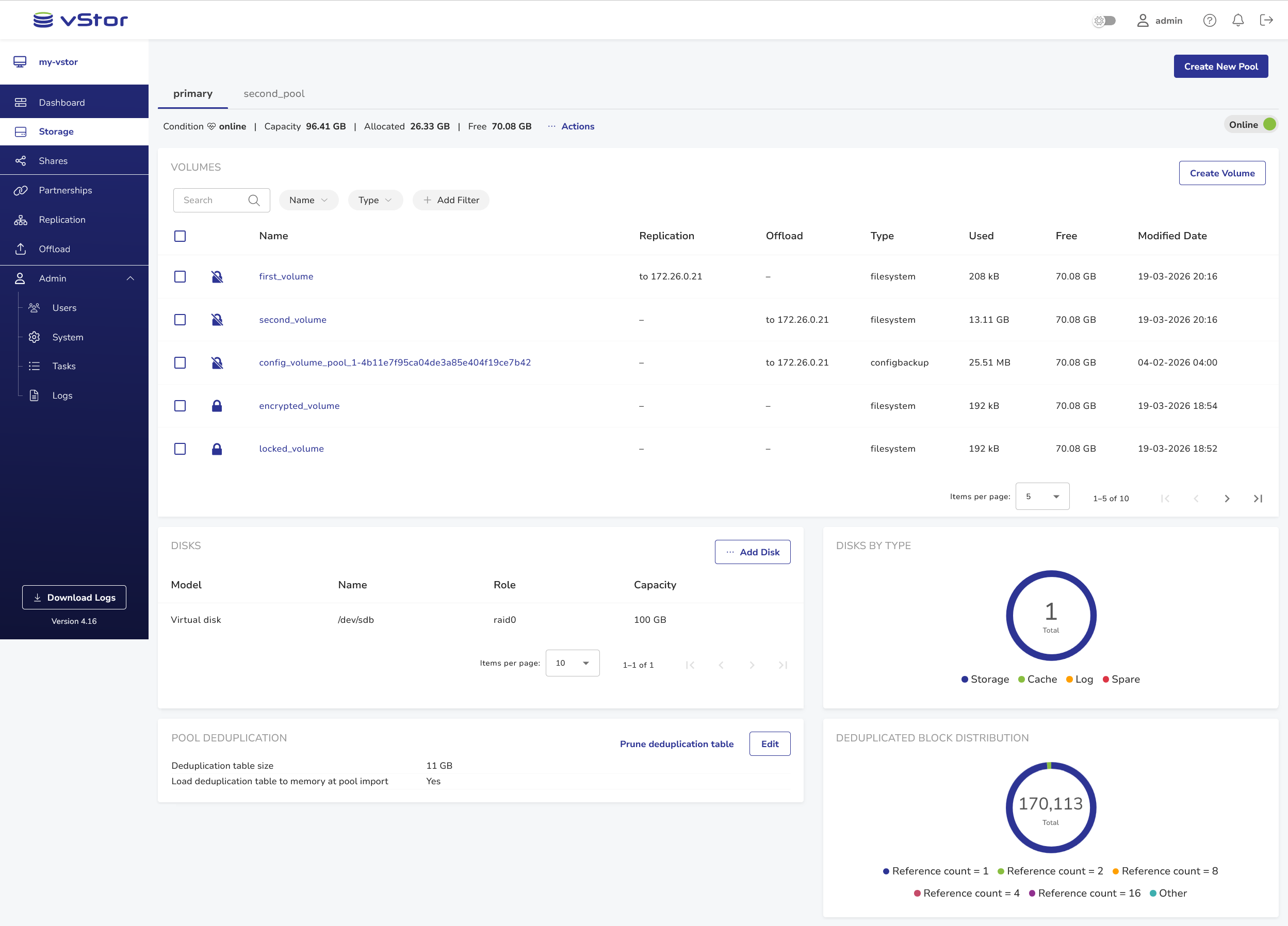Open Tasks under Admin

tap(63, 366)
